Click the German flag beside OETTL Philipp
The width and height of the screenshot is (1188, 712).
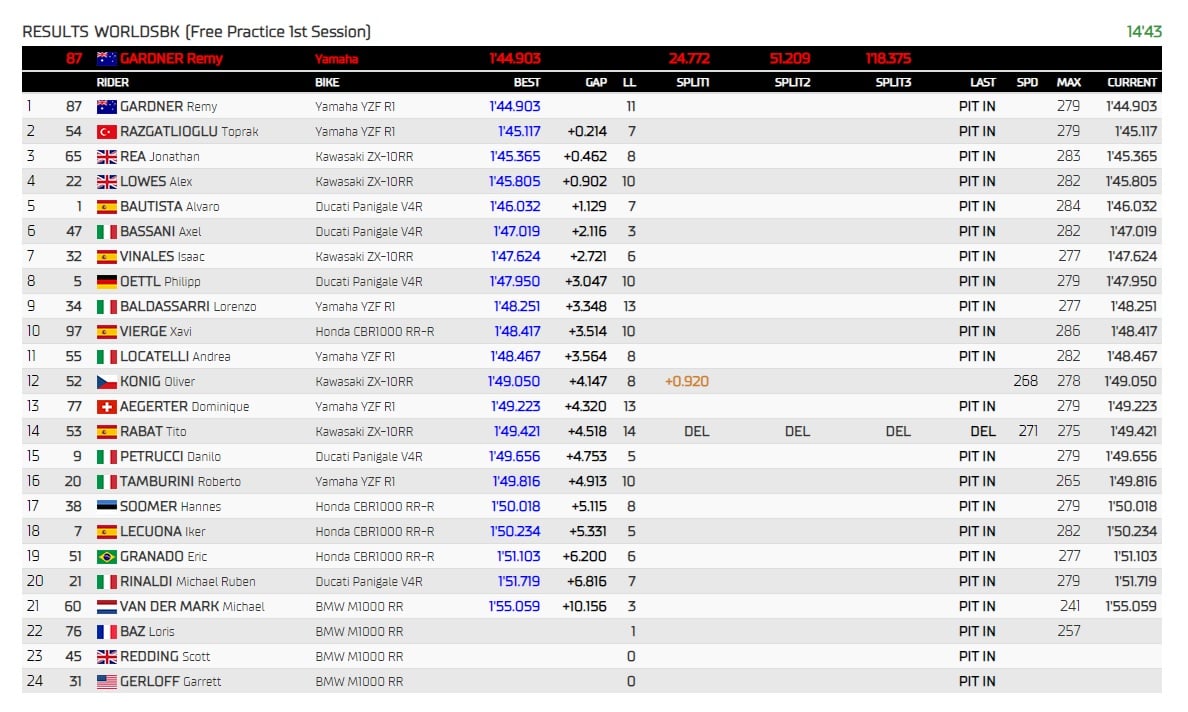click(x=107, y=282)
